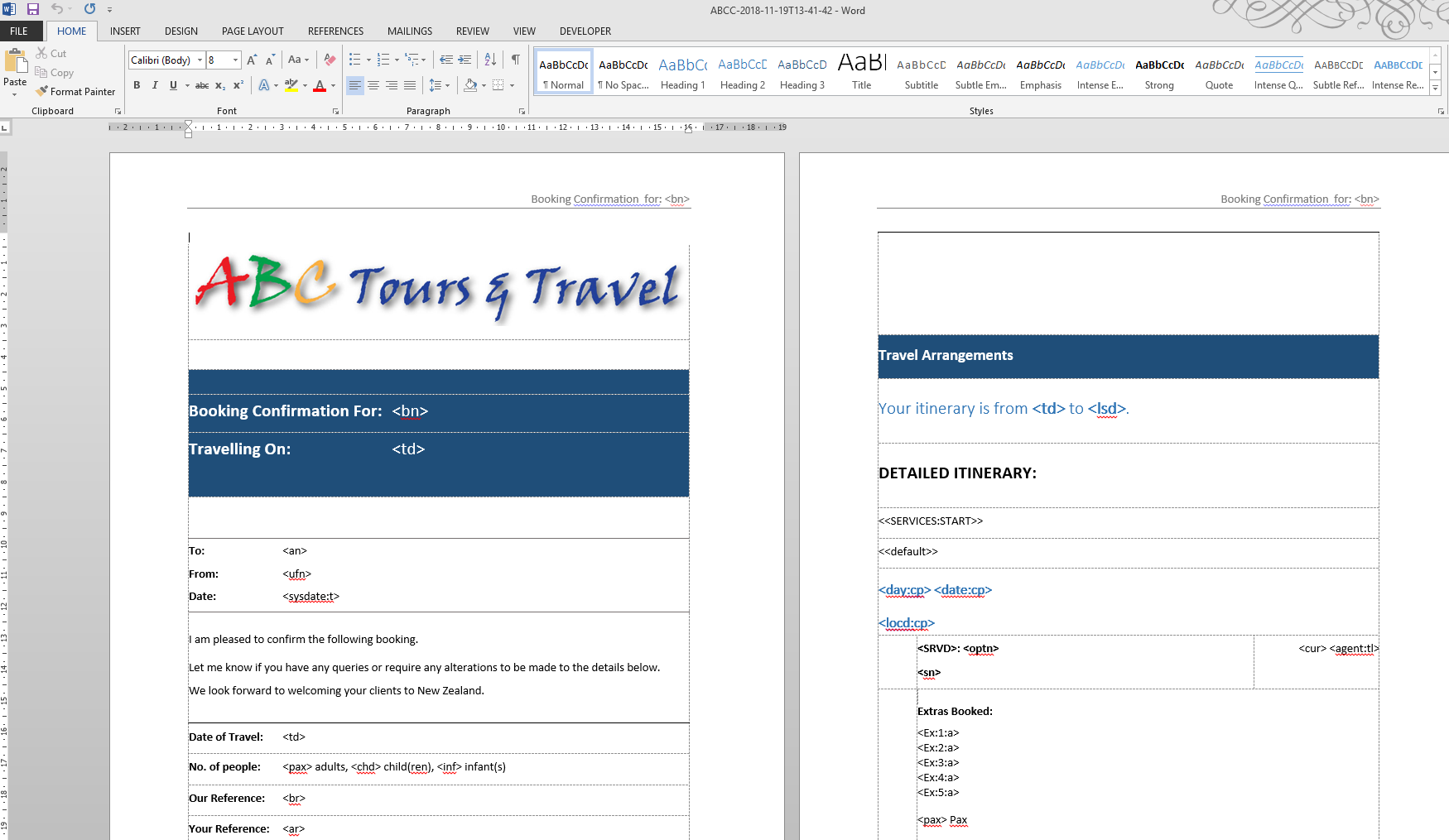Apply paragraph shading with the paint bucket
The height and width of the screenshot is (840, 1449).
470,85
